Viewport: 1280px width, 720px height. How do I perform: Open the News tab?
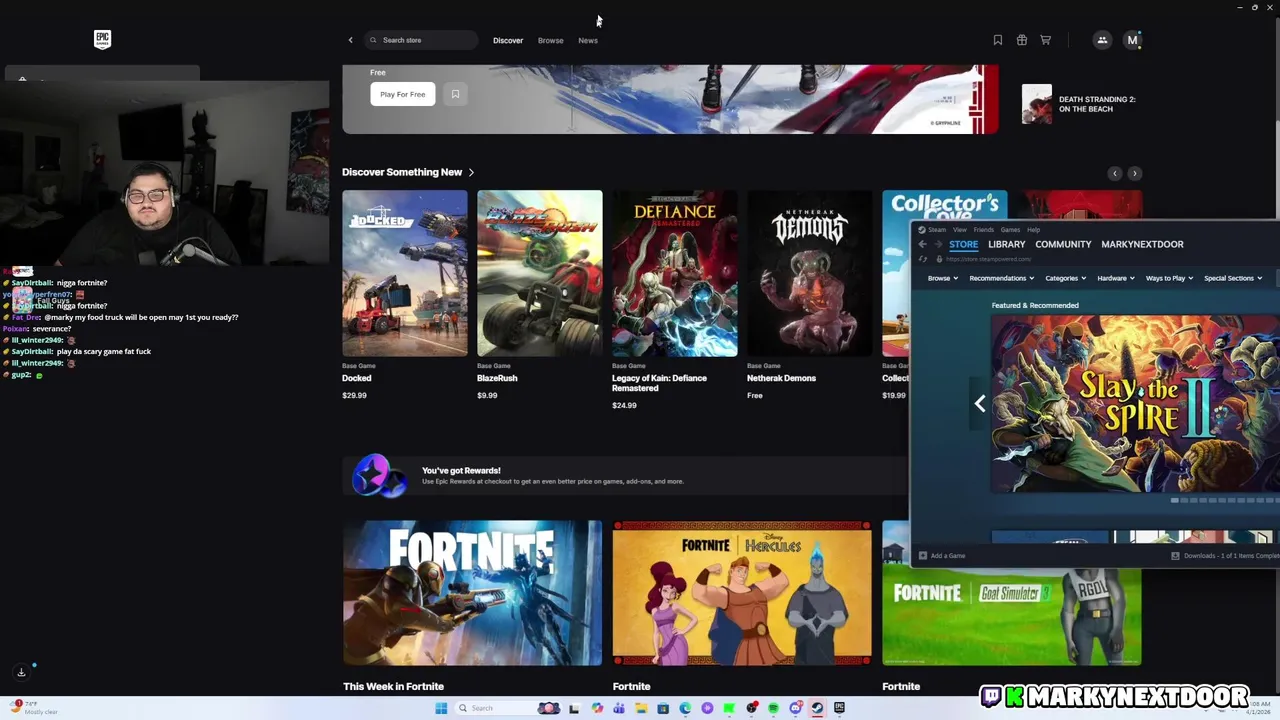coord(588,40)
